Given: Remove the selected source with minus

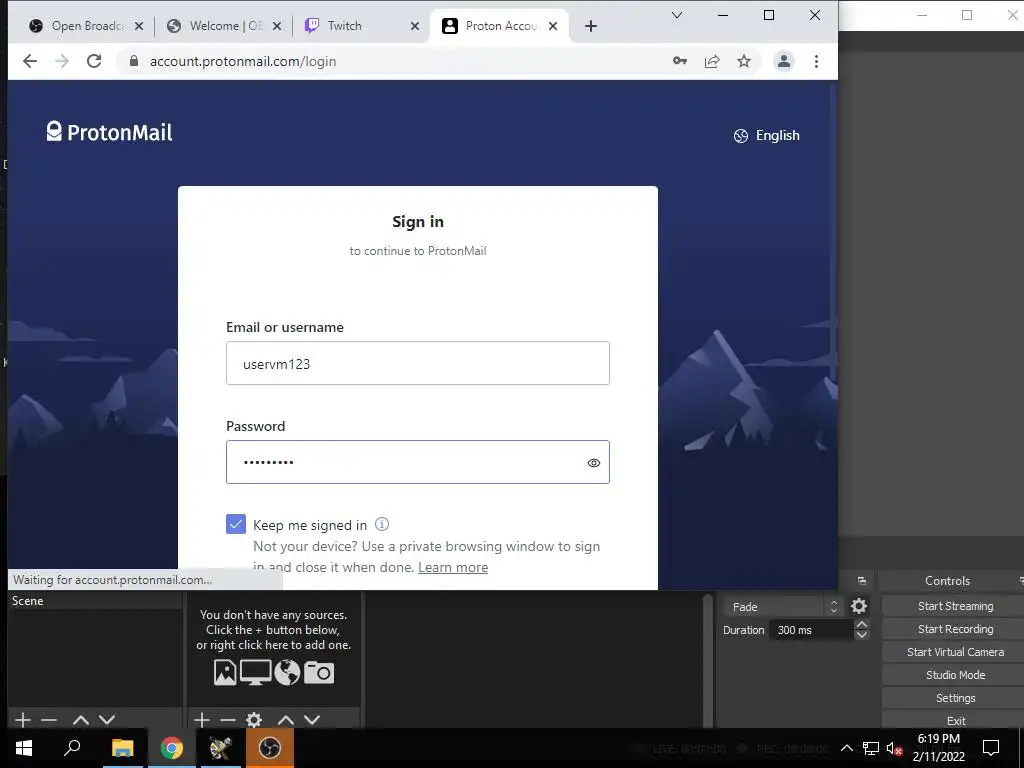Looking at the screenshot, I should [228, 720].
